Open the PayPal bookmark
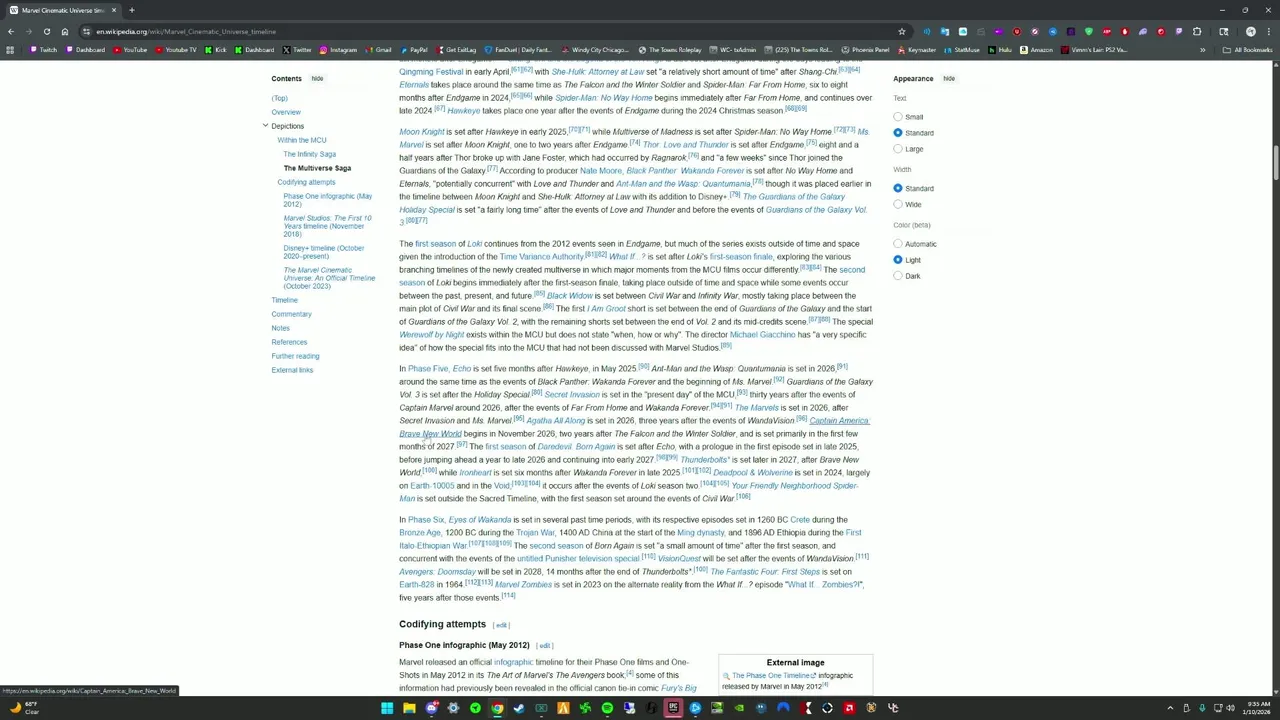Viewport: 1280px width, 720px height. (414, 50)
